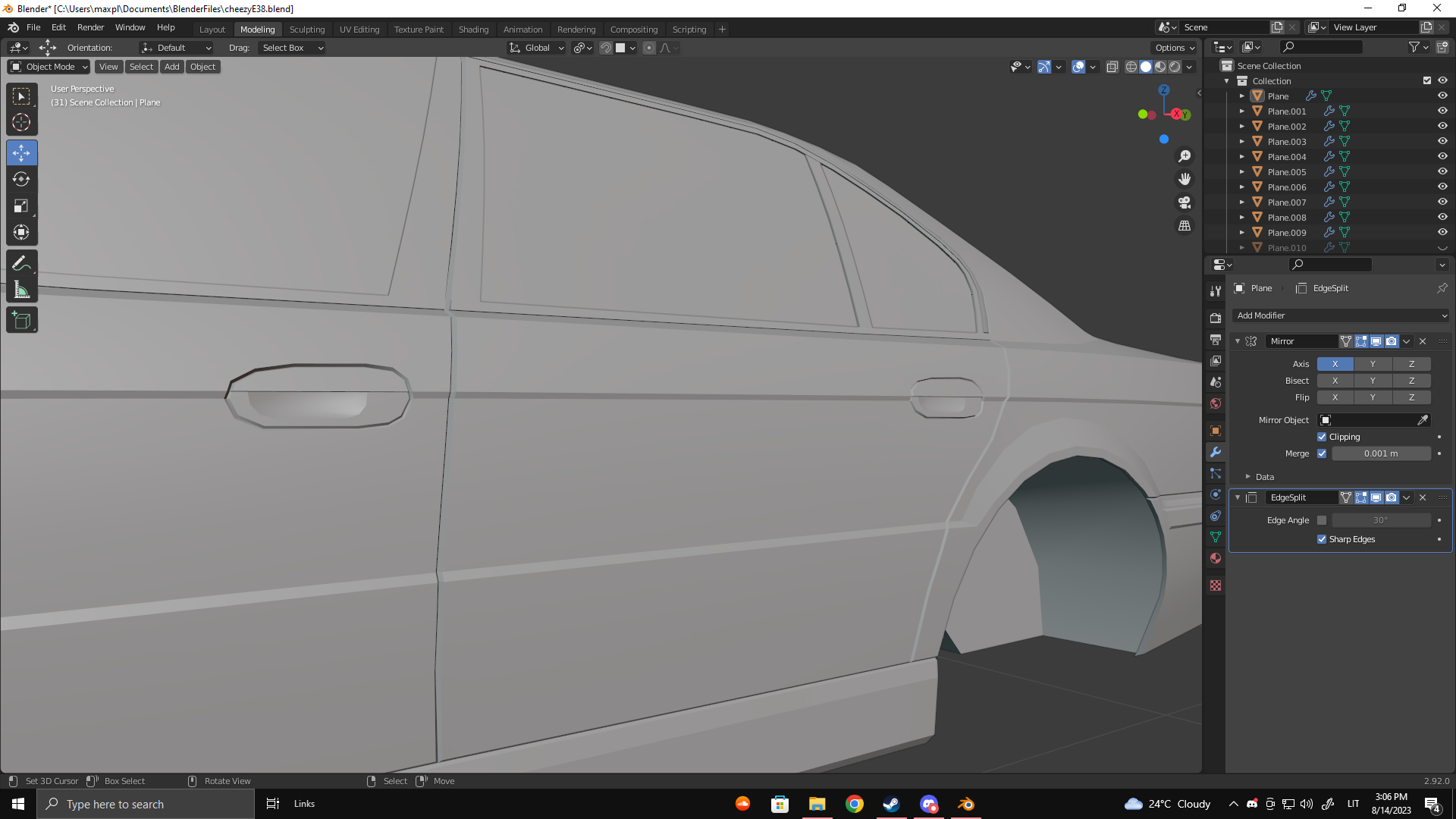The height and width of the screenshot is (819, 1456).
Task: Select the Measure tool
Action: (21, 290)
